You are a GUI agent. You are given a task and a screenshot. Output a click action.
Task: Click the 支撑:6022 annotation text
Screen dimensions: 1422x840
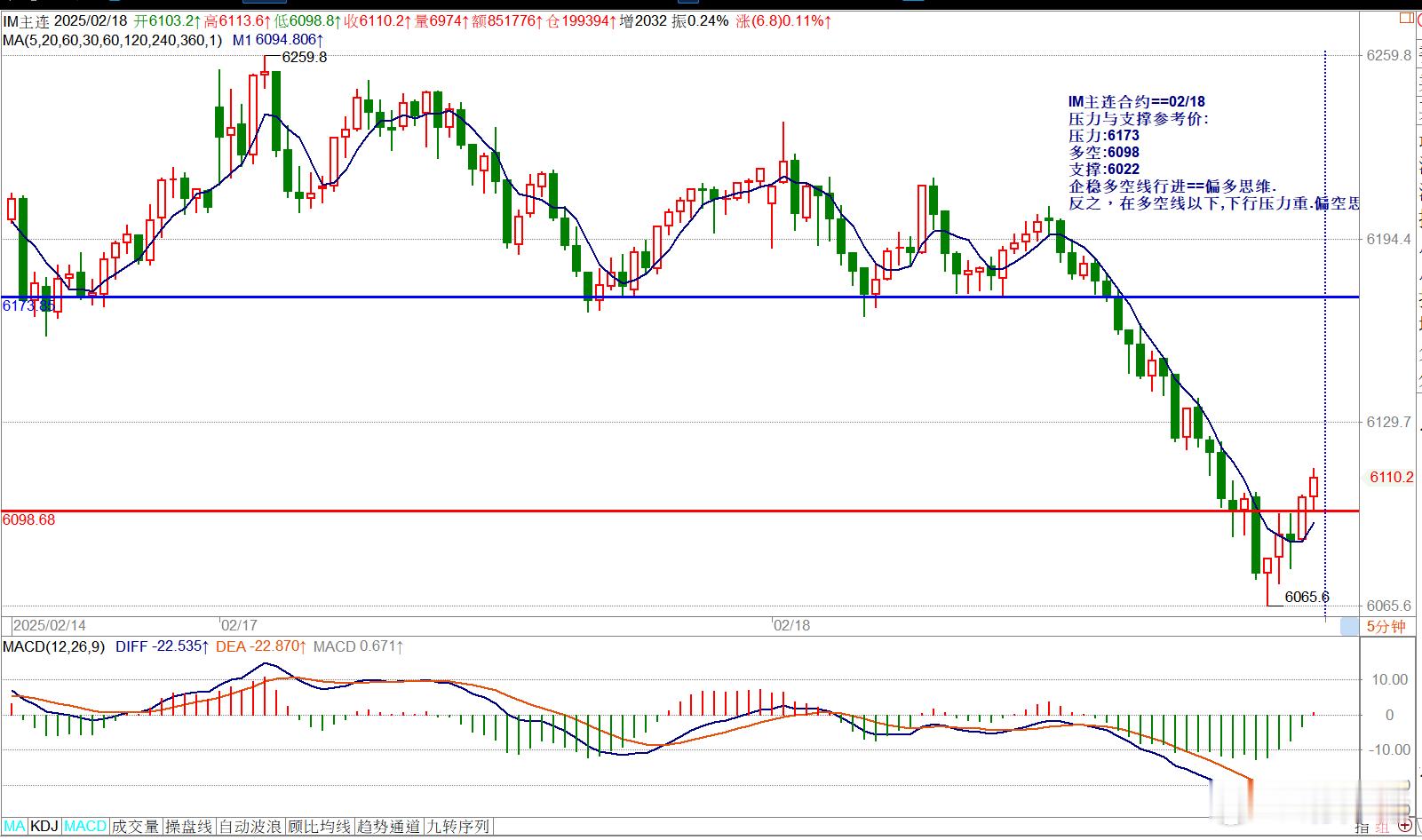(1103, 169)
